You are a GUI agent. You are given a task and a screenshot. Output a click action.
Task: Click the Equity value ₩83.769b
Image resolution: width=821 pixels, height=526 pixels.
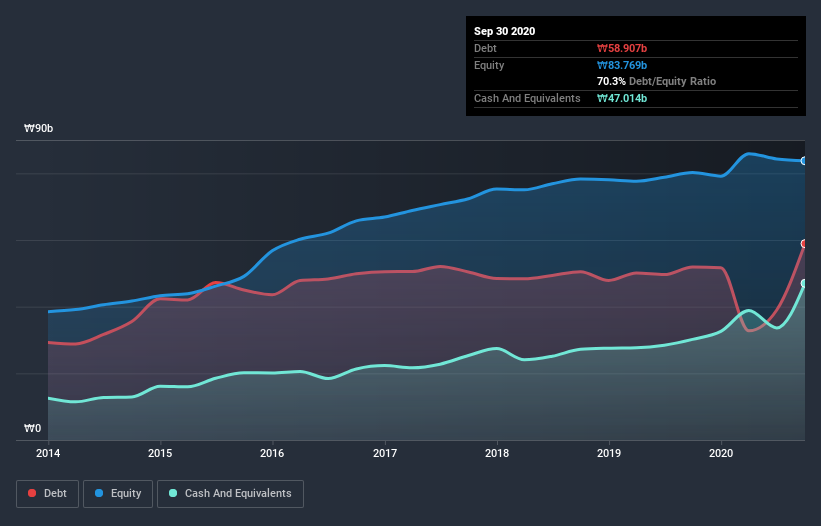(x=622, y=65)
